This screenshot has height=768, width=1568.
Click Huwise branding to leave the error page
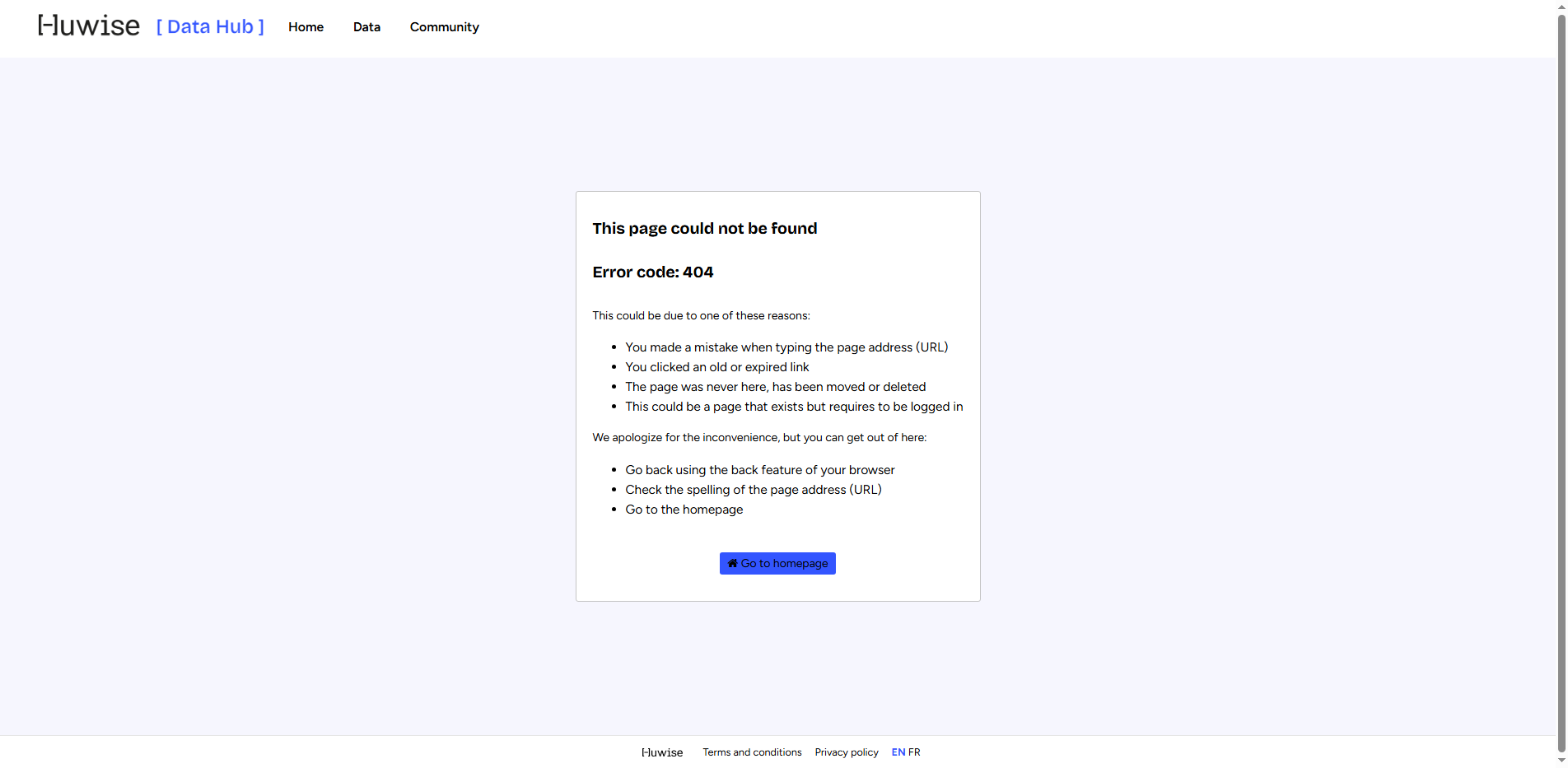click(88, 25)
